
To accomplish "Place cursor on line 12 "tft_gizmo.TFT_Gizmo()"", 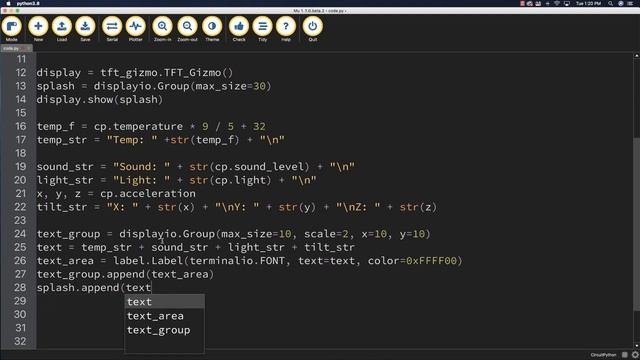I will 167,73.
